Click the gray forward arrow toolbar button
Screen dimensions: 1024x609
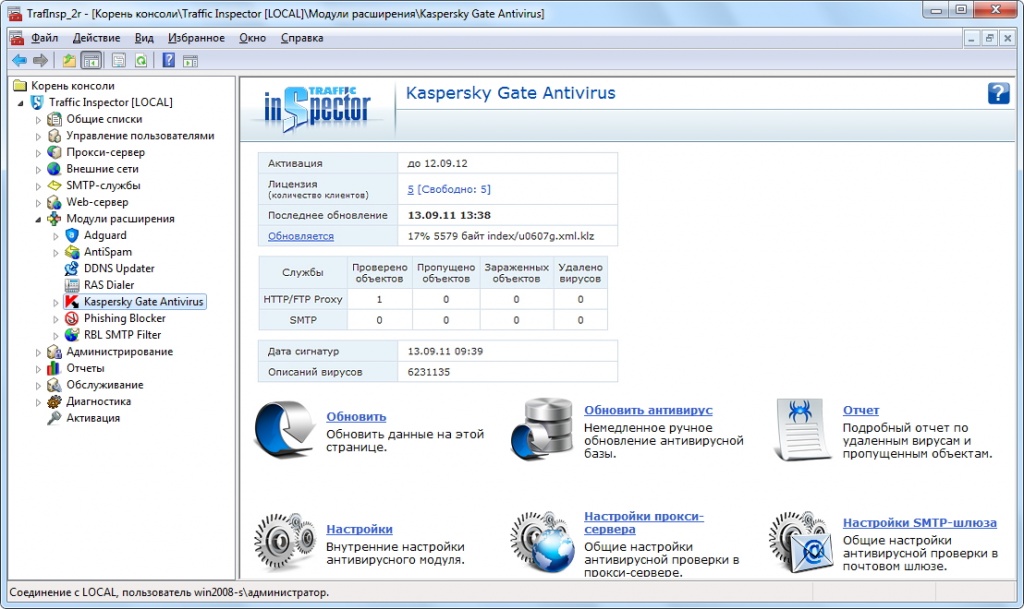click(x=40, y=61)
